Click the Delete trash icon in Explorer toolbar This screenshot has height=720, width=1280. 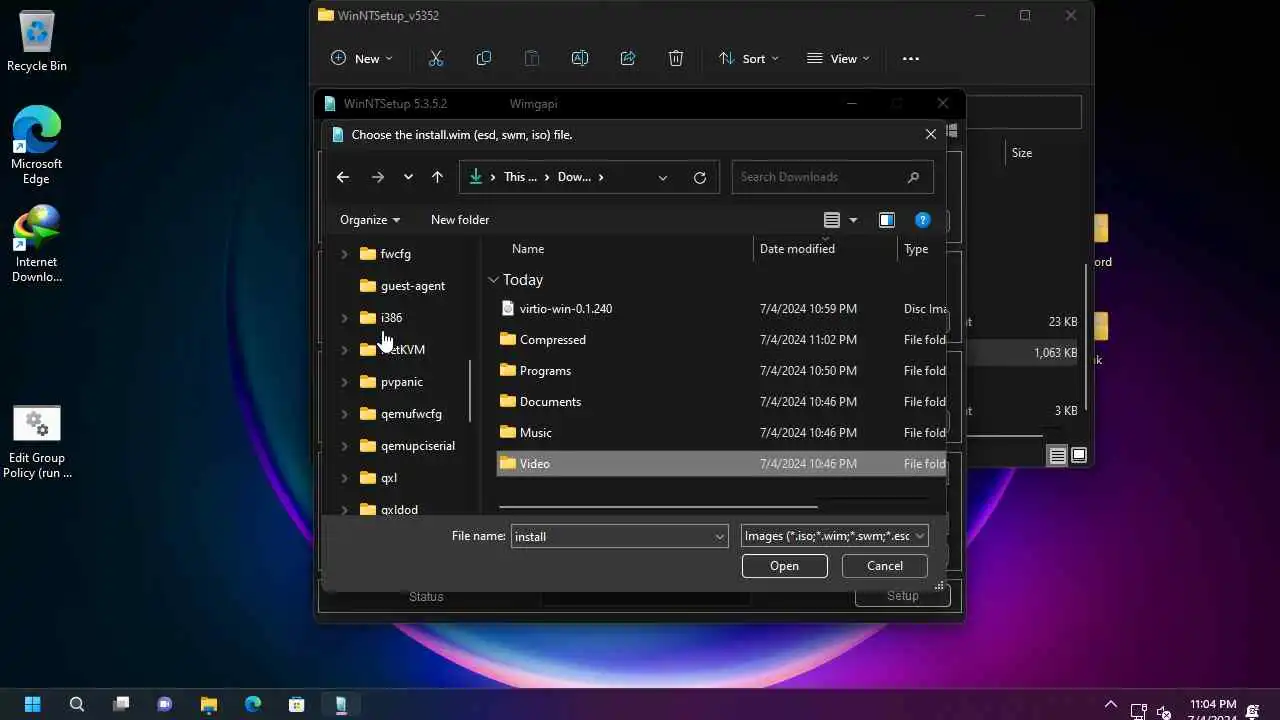point(676,58)
